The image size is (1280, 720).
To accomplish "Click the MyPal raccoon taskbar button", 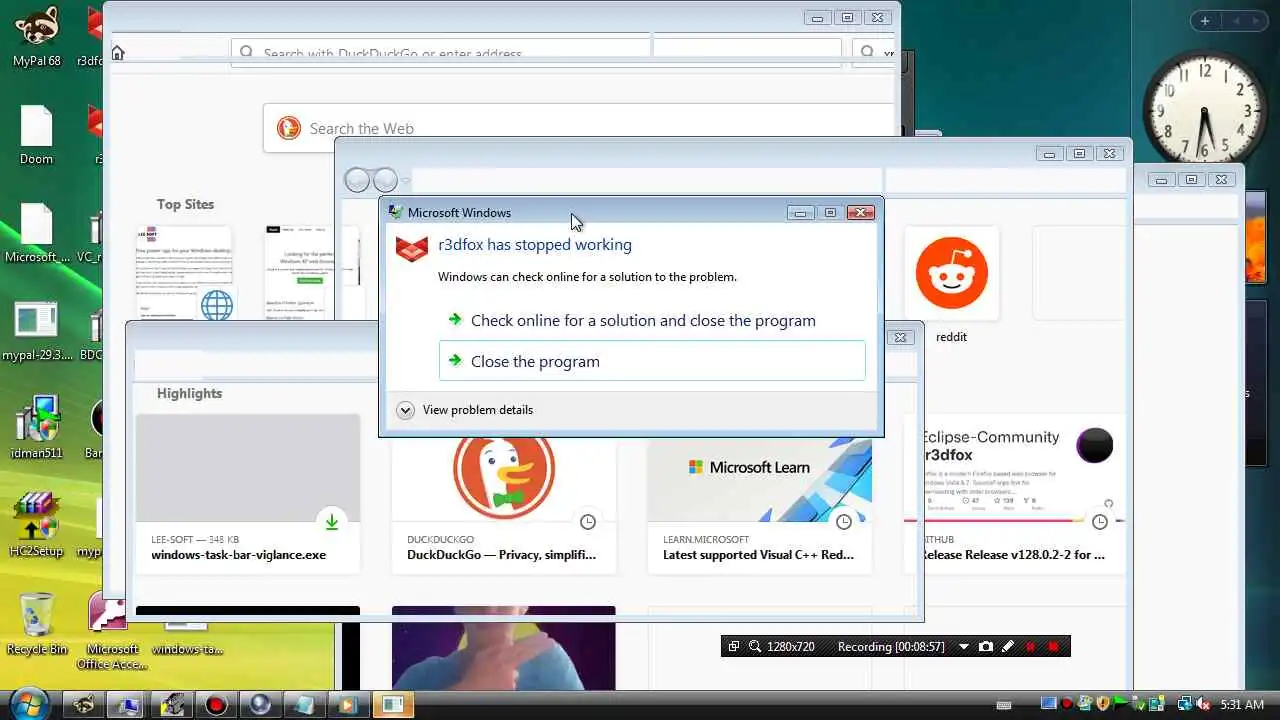I will click(x=84, y=705).
